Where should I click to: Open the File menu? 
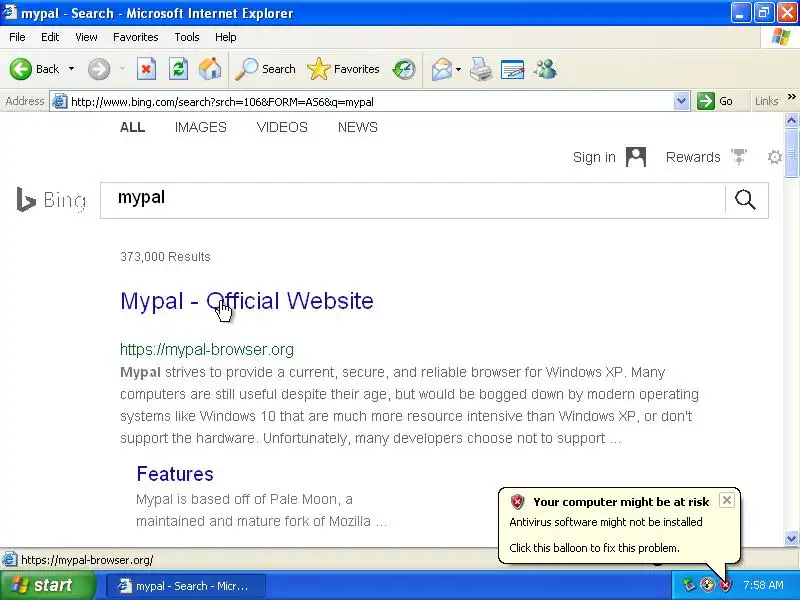click(17, 37)
